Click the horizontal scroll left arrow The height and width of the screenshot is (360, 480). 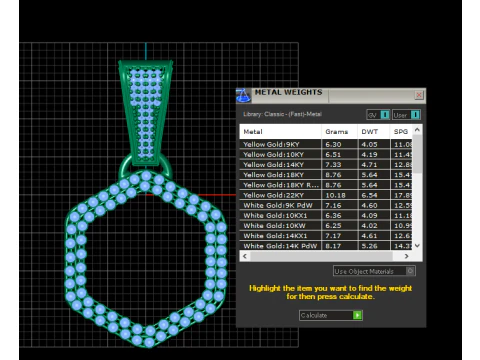[x=245, y=256]
